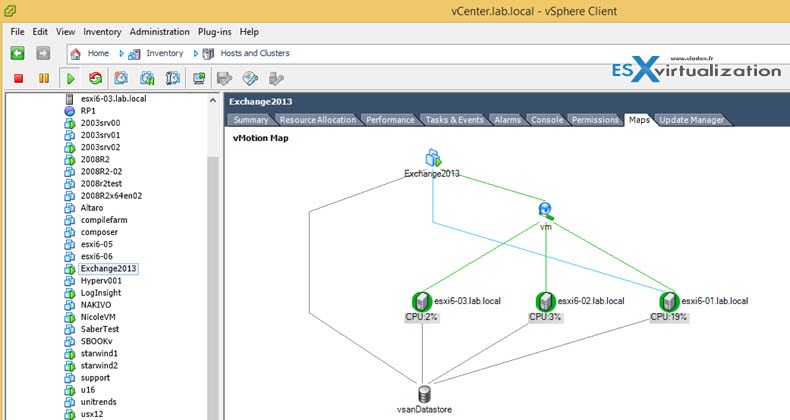Switch to the Permissions tab
This screenshot has width=790, height=420.
[x=595, y=120]
